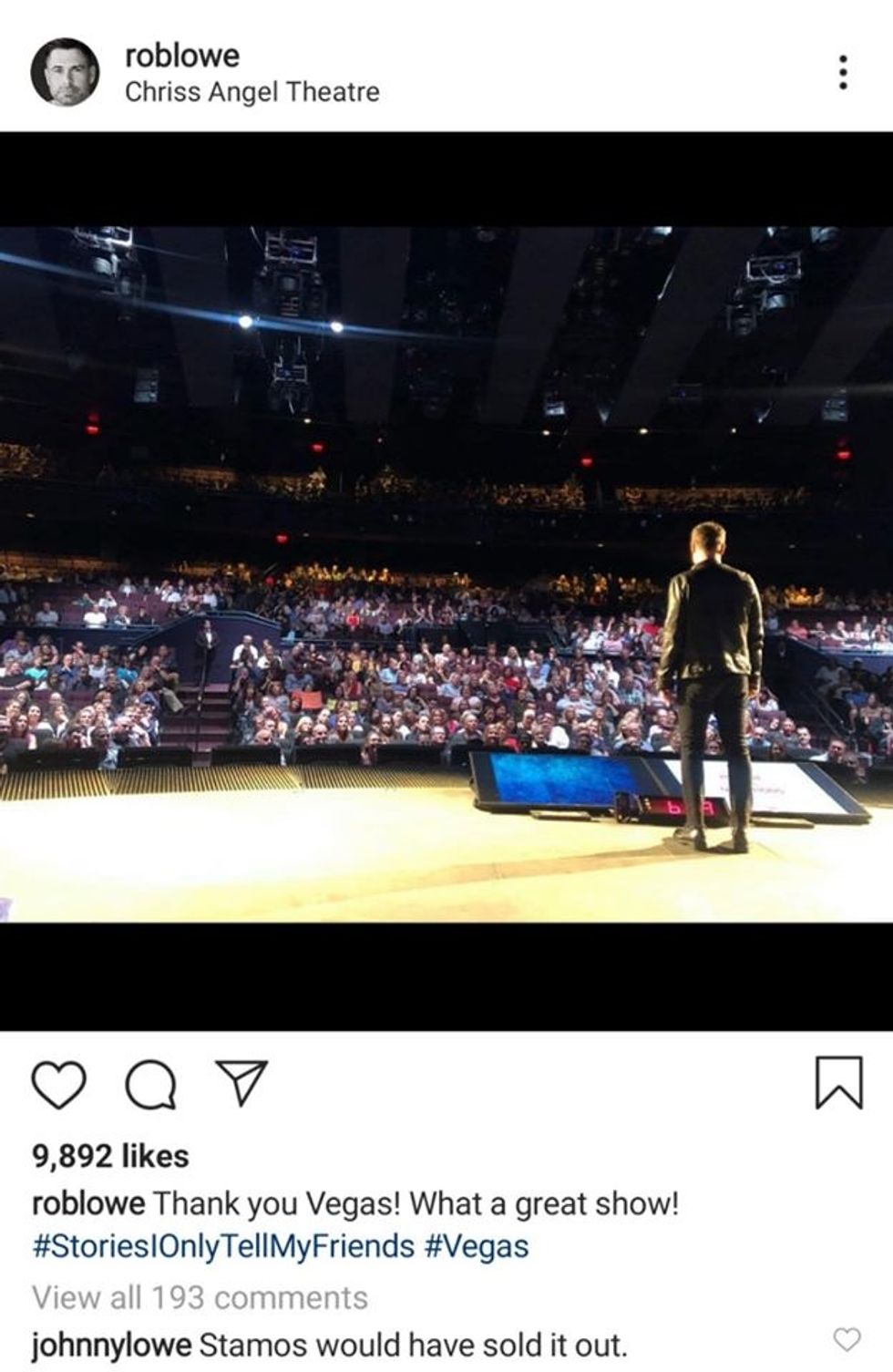Open roblowe profile picture avatar

click(x=65, y=72)
